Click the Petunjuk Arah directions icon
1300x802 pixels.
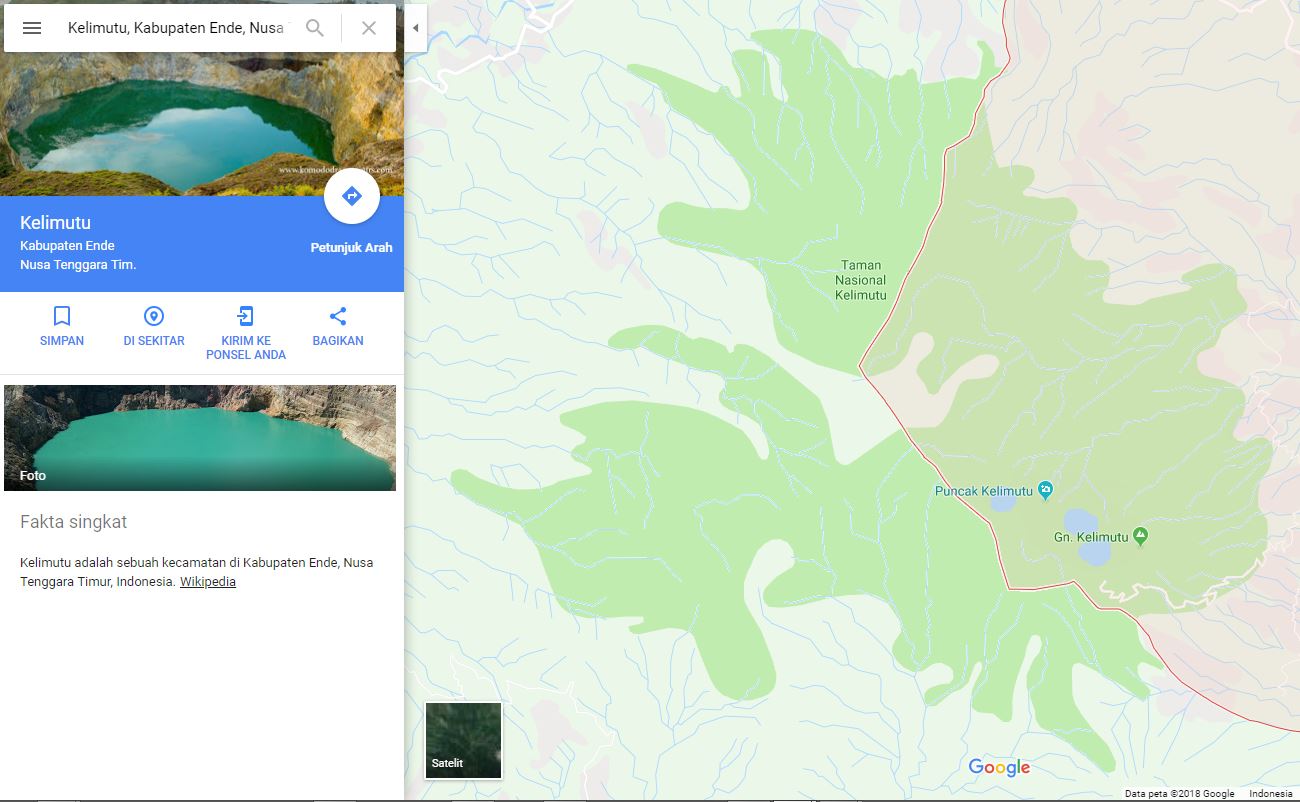coord(352,196)
